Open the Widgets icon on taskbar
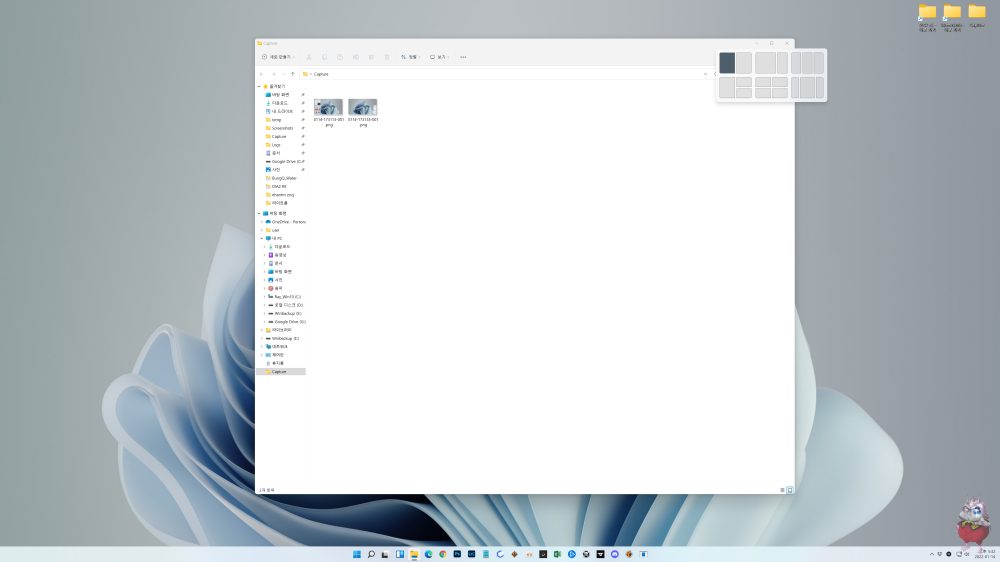This screenshot has width=1000, height=562. 400,554
